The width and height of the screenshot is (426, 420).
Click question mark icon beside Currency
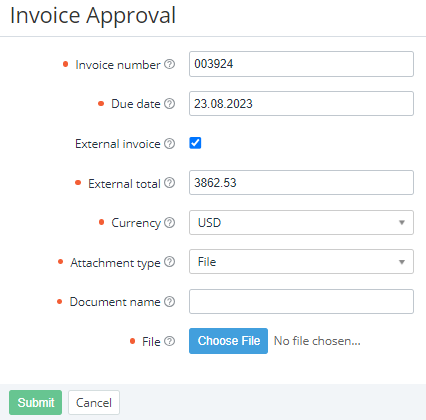[170, 222]
